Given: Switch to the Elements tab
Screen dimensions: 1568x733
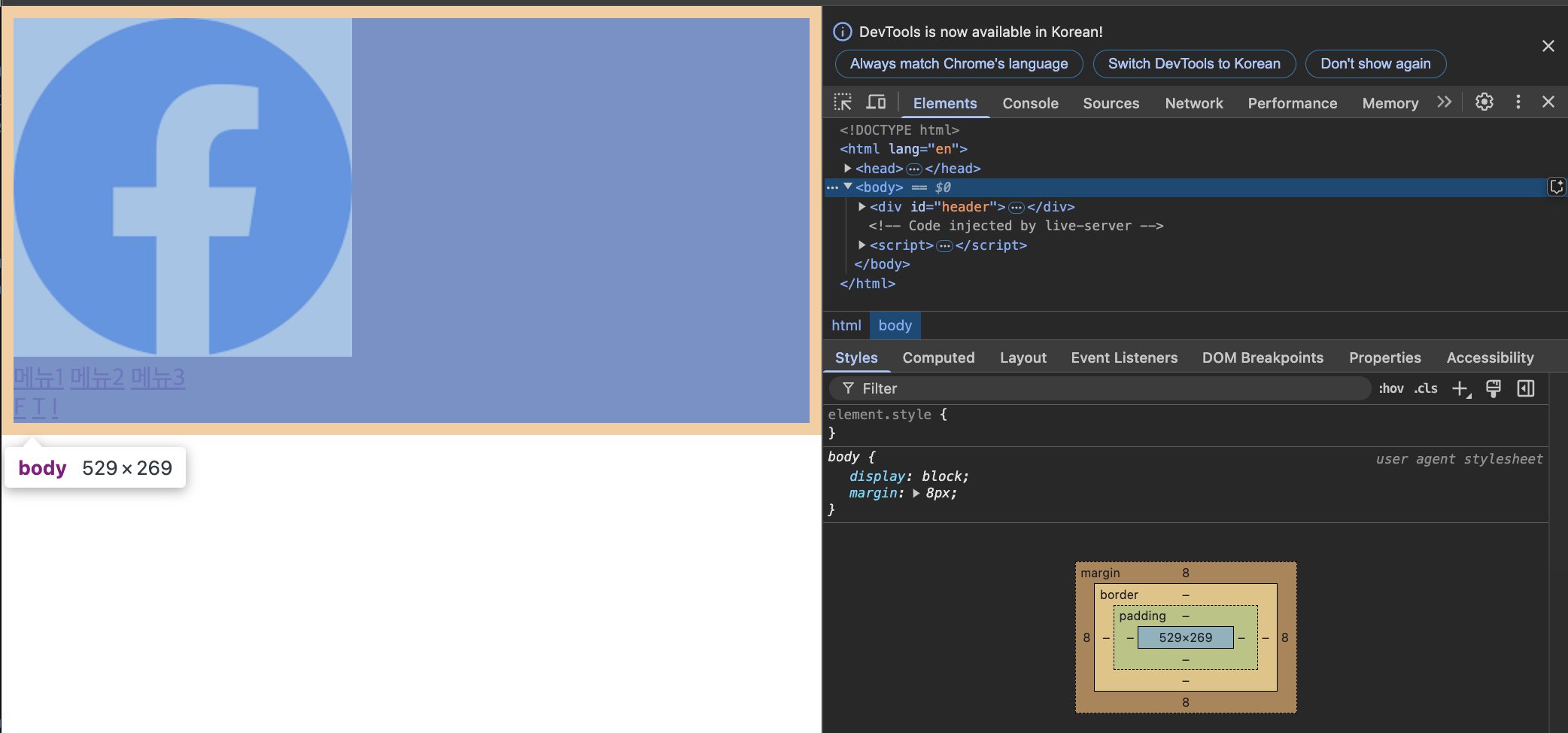Looking at the screenshot, I should coord(945,103).
